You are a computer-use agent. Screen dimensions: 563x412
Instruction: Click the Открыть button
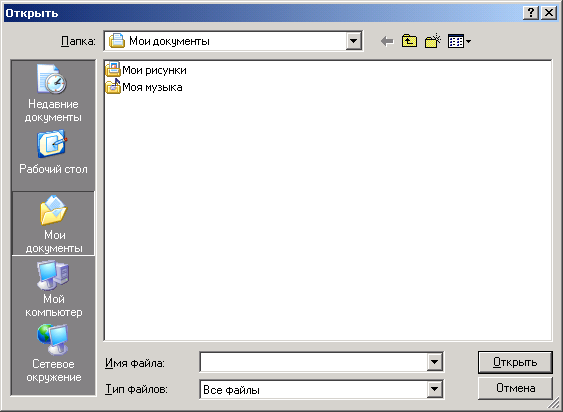tap(515, 362)
